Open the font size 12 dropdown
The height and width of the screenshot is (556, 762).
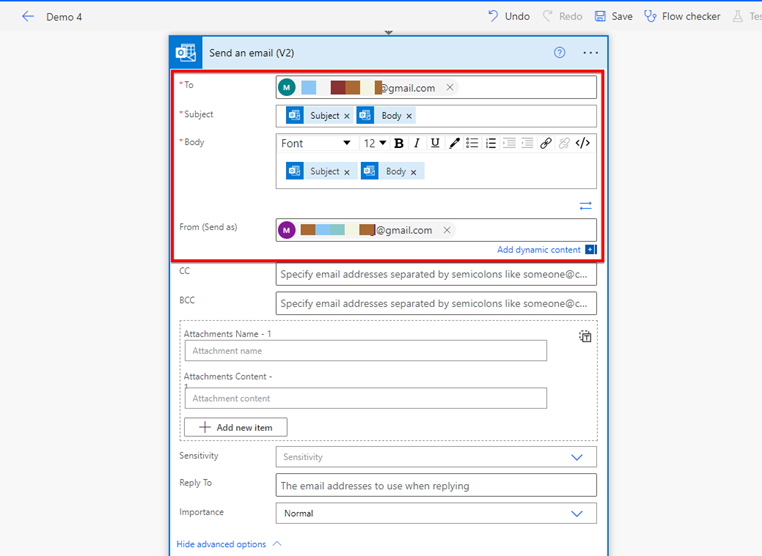pos(375,143)
